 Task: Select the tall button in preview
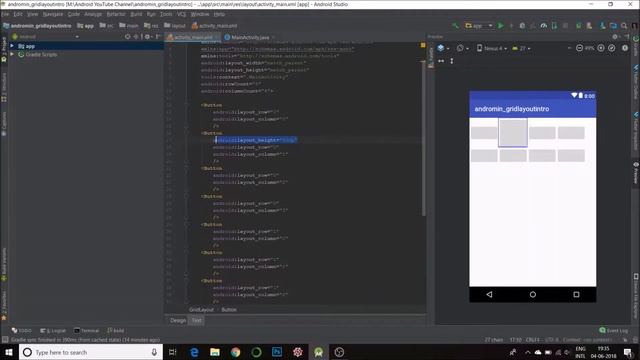coord(513,133)
